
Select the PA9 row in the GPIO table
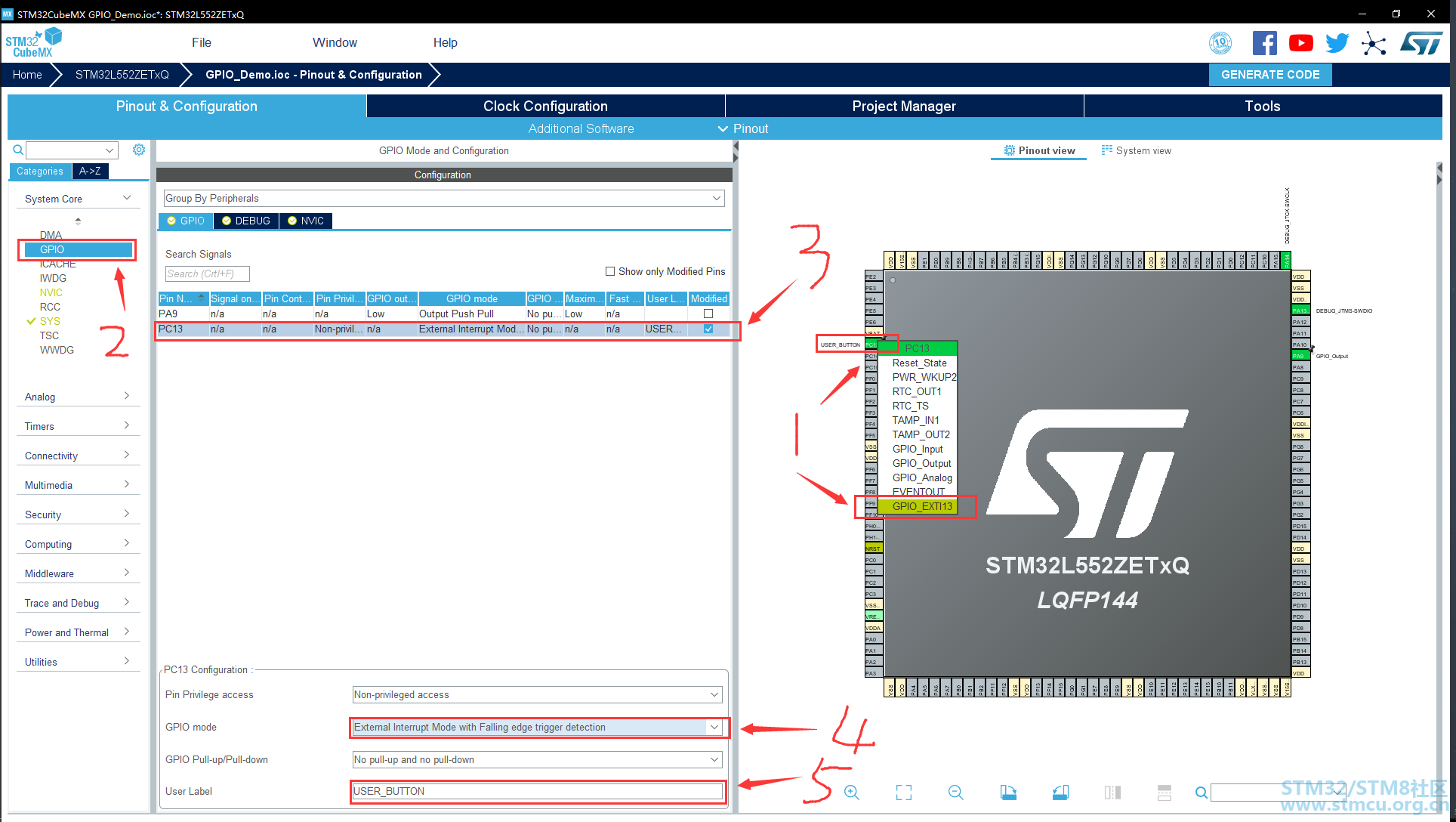[x=444, y=314]
